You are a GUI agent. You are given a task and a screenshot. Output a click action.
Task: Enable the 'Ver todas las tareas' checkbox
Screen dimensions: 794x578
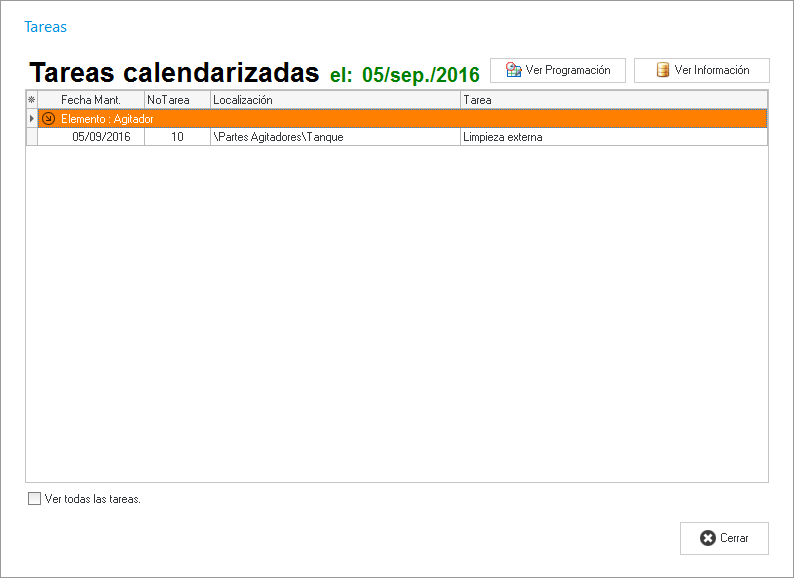(x=35, y=498)
